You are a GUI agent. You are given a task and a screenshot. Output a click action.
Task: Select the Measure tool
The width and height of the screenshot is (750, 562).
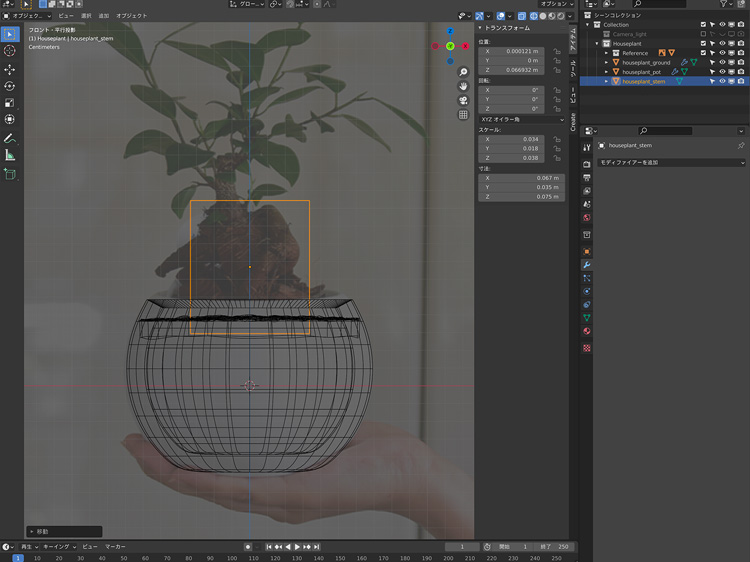[10, 155]
